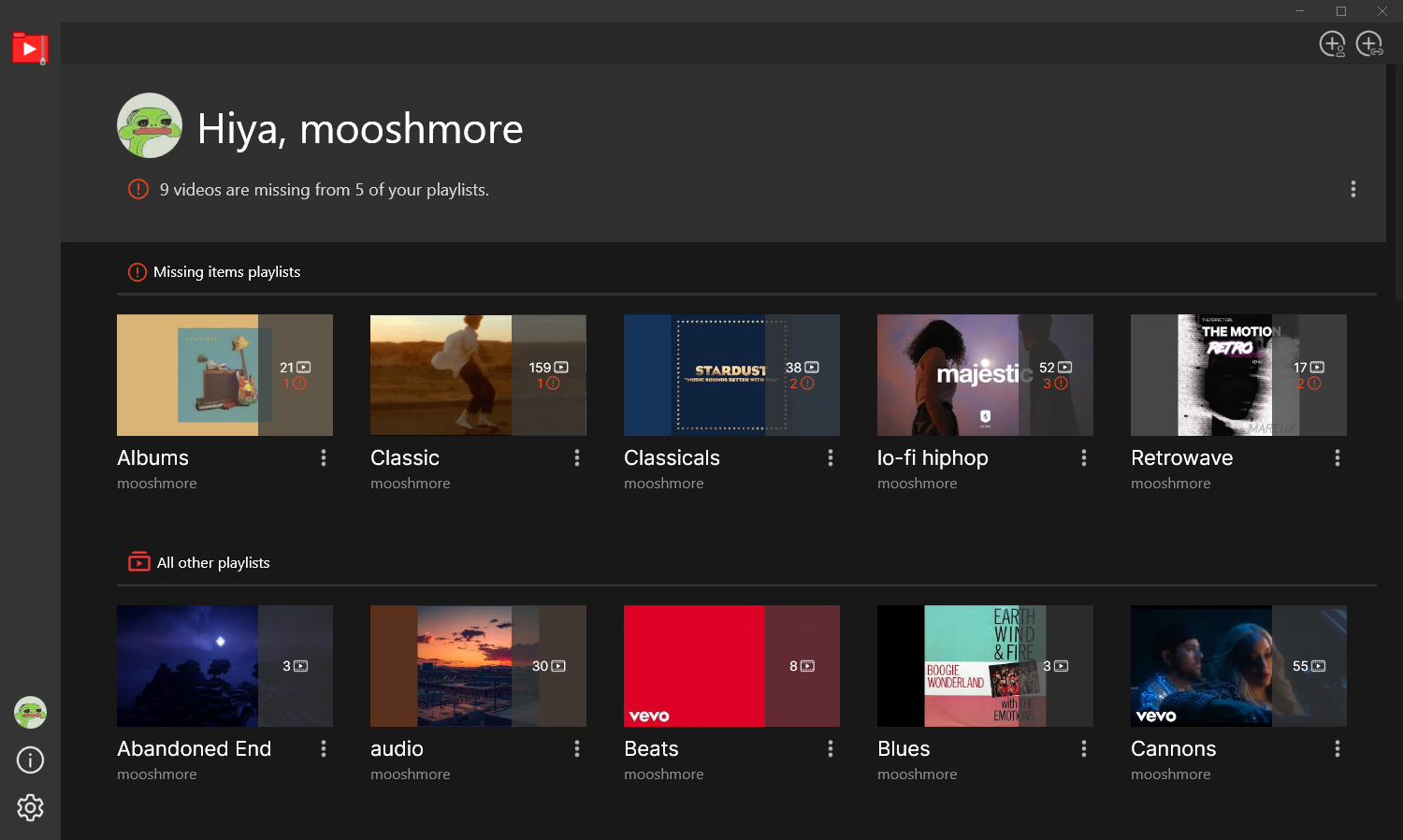Open settings gear in sidebar
The image size is (1403, 840).
(x=30, y=807)
